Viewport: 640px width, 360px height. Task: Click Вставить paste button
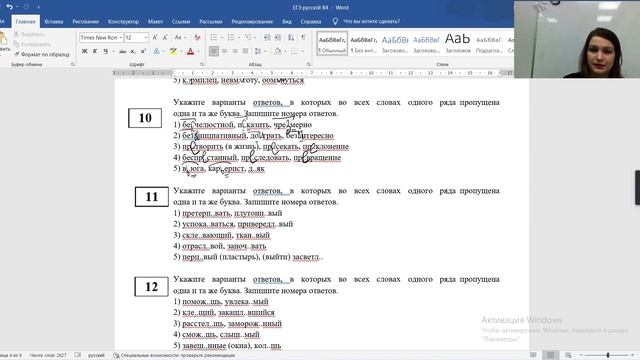coord(4,43)
